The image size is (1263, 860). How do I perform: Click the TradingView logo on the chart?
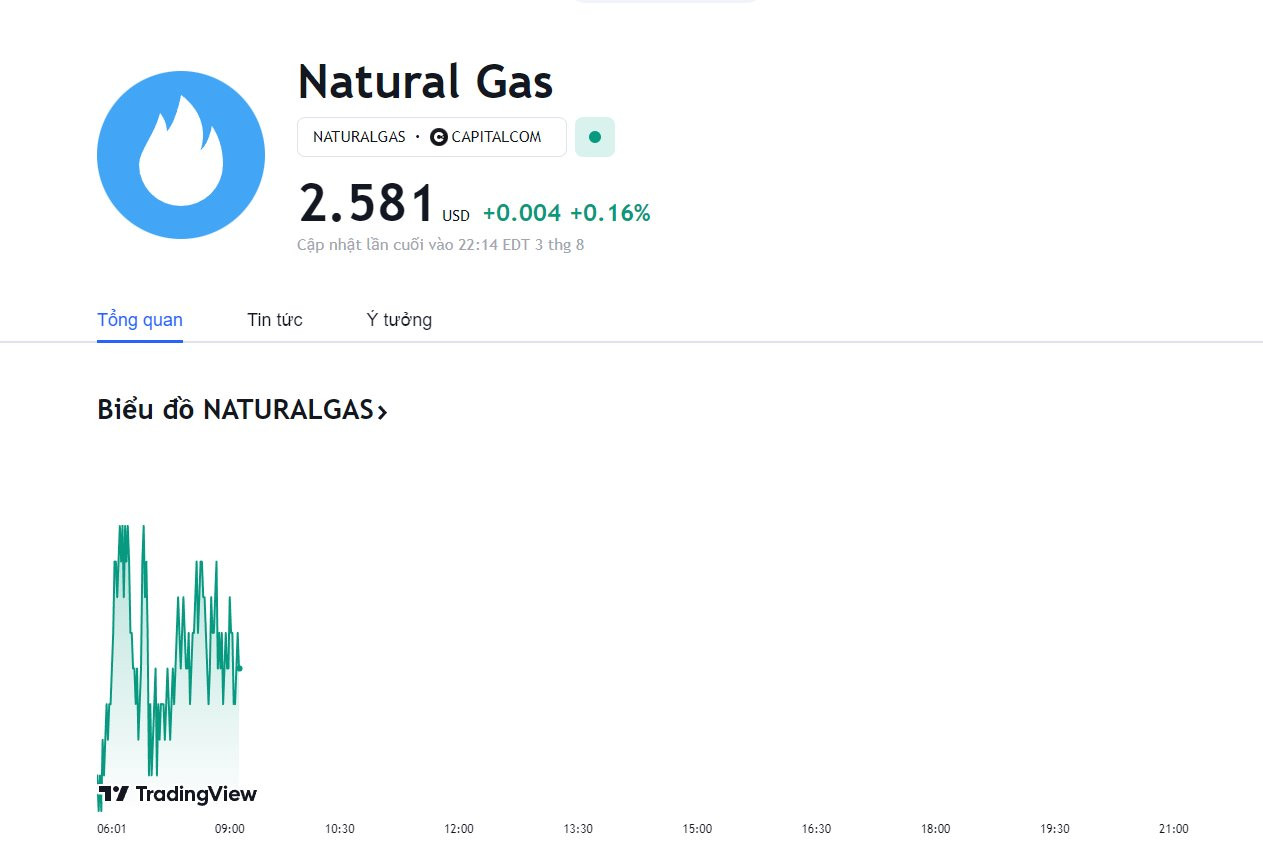click(x=178, y=794)
